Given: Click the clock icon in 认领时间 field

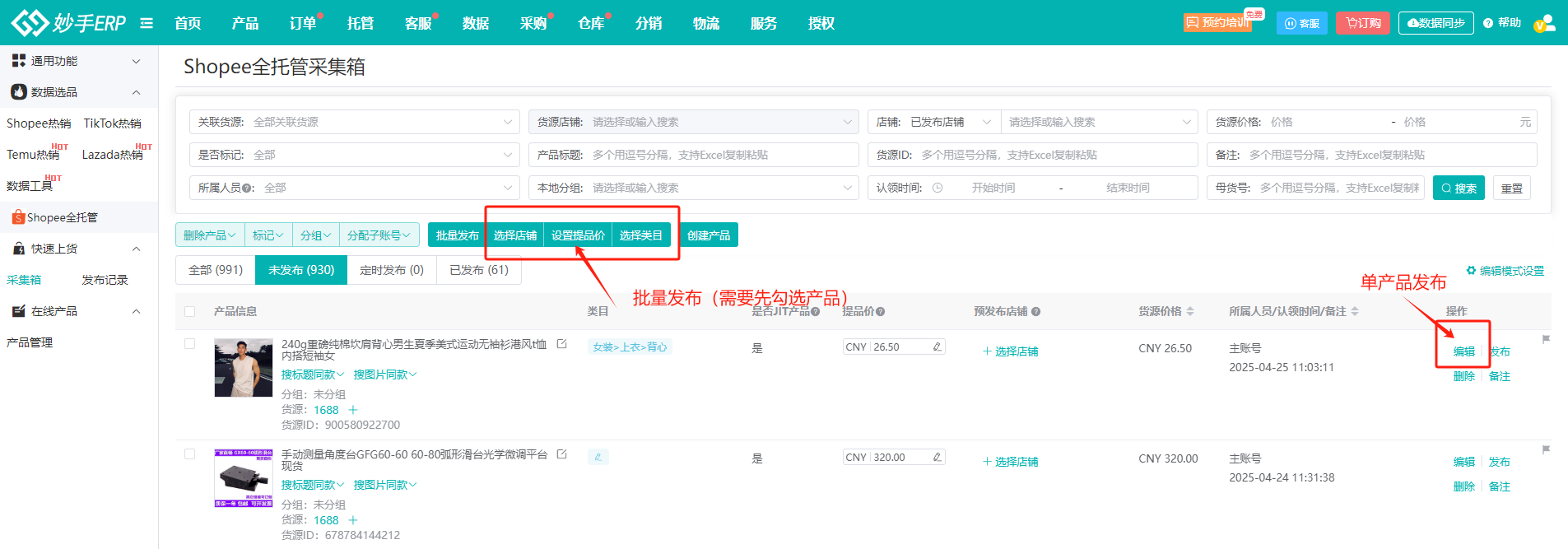Looking at the screenshot, I should [938, 188].
